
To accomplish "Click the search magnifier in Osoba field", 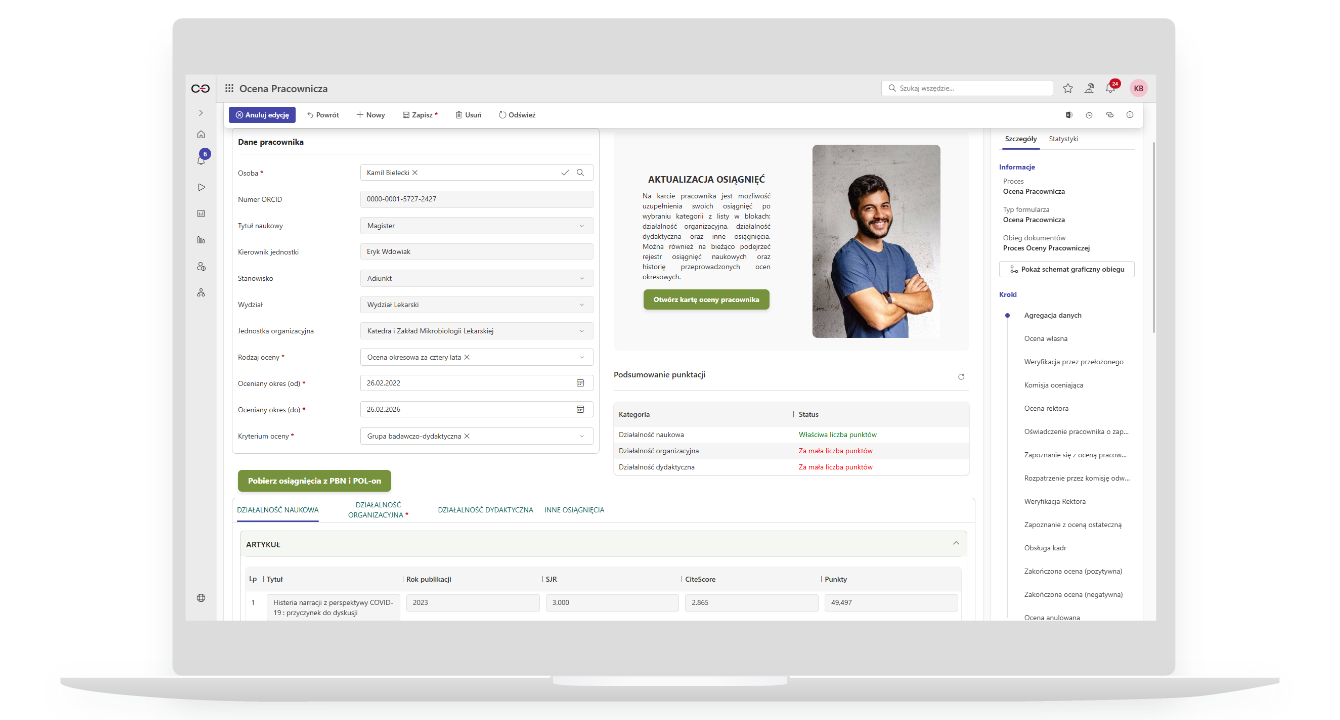I will point(580,173).
